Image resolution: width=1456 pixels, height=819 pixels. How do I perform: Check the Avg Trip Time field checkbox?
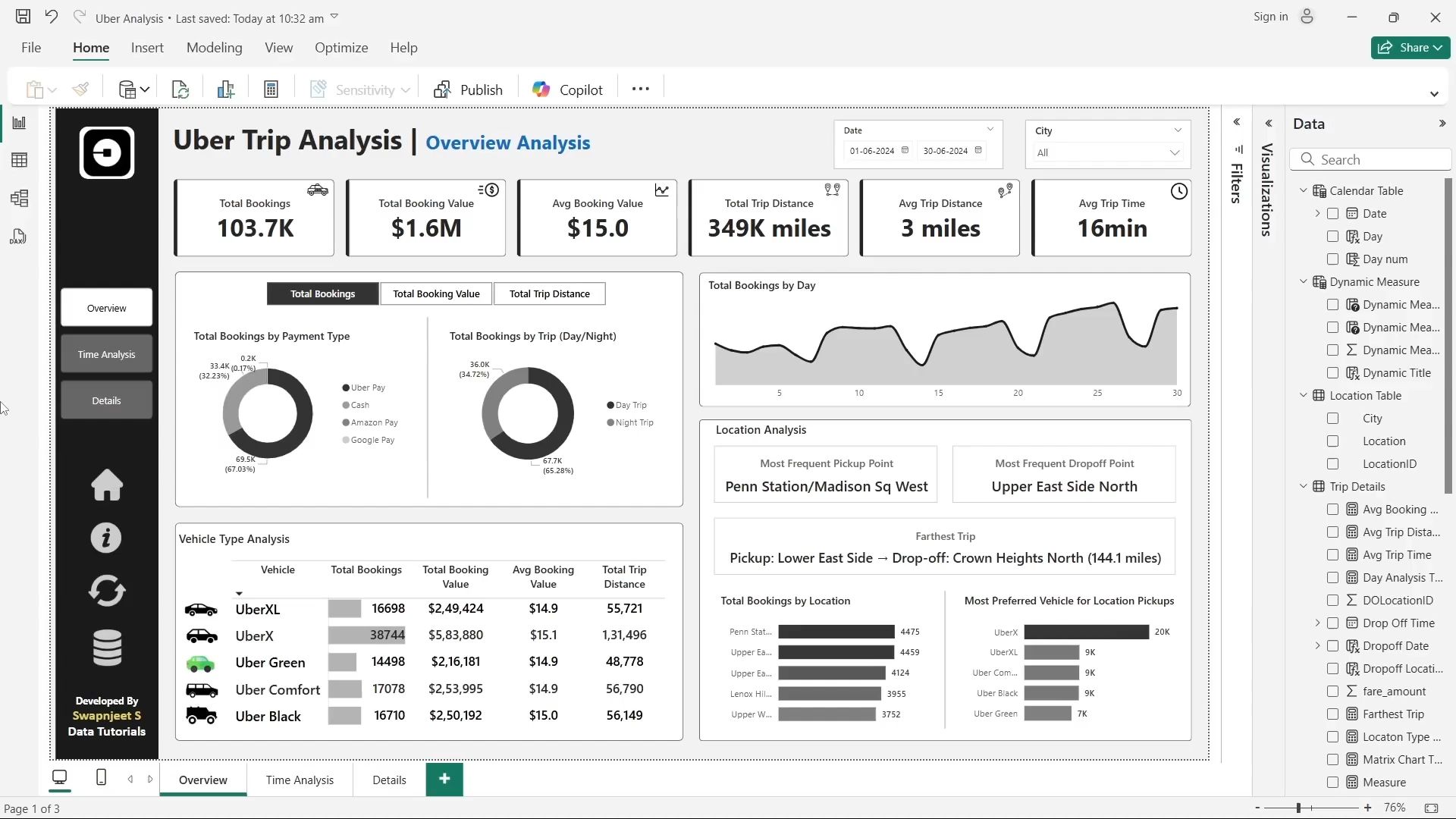(1332, 555)
